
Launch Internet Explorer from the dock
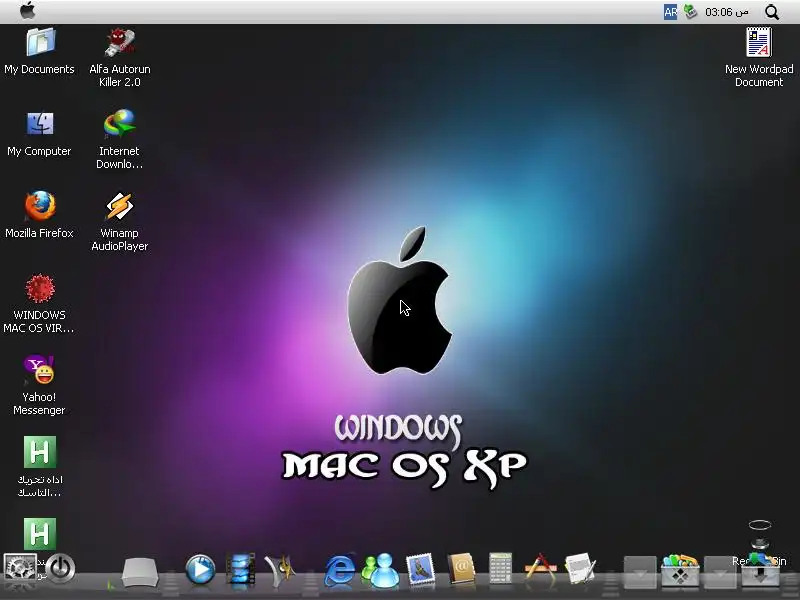pos(339,569)
